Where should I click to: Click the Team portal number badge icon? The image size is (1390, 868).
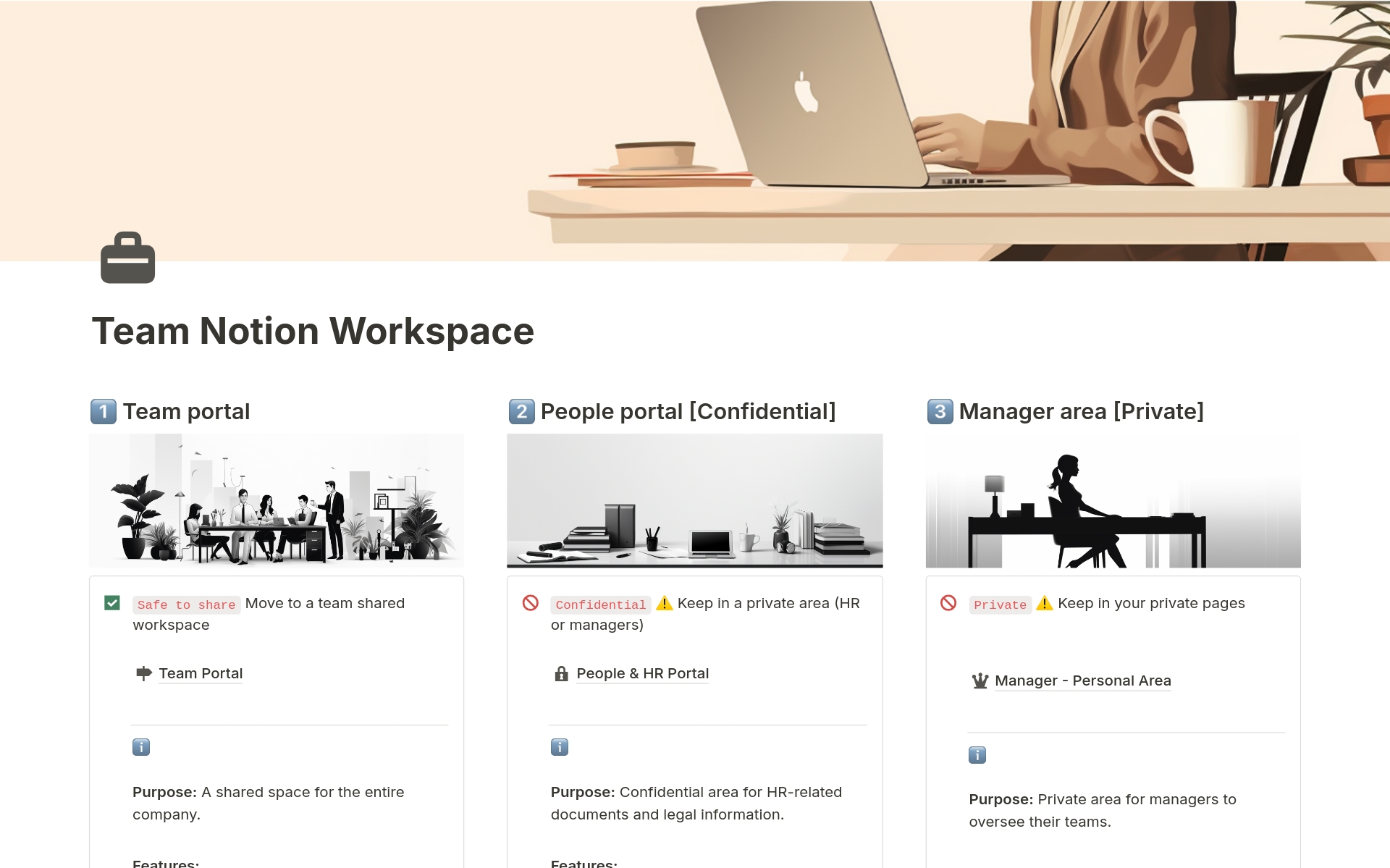(101, 411)
